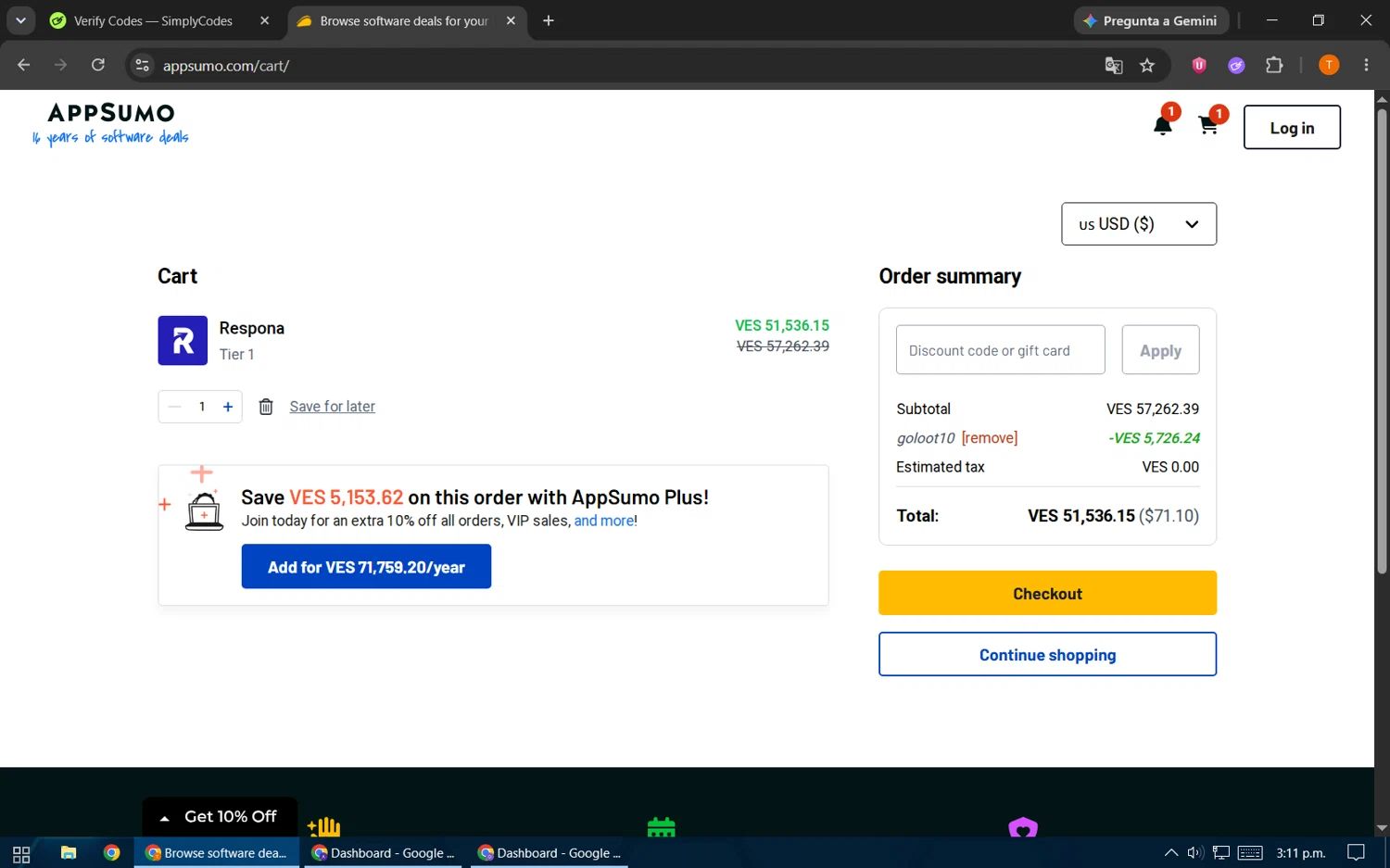1390x868 pixels.
Task: Go back with browser back arrow
Action: pyautogui.click(x=24, y=65)
